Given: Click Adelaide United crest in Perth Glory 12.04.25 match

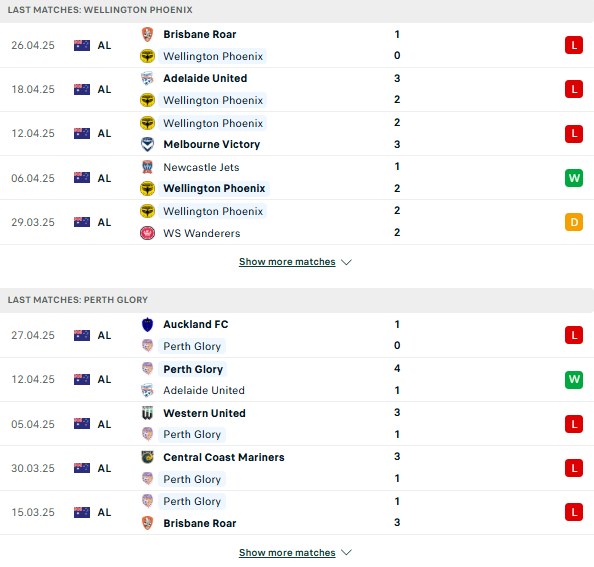Looking at the screenshot, I should click(147, 390).
